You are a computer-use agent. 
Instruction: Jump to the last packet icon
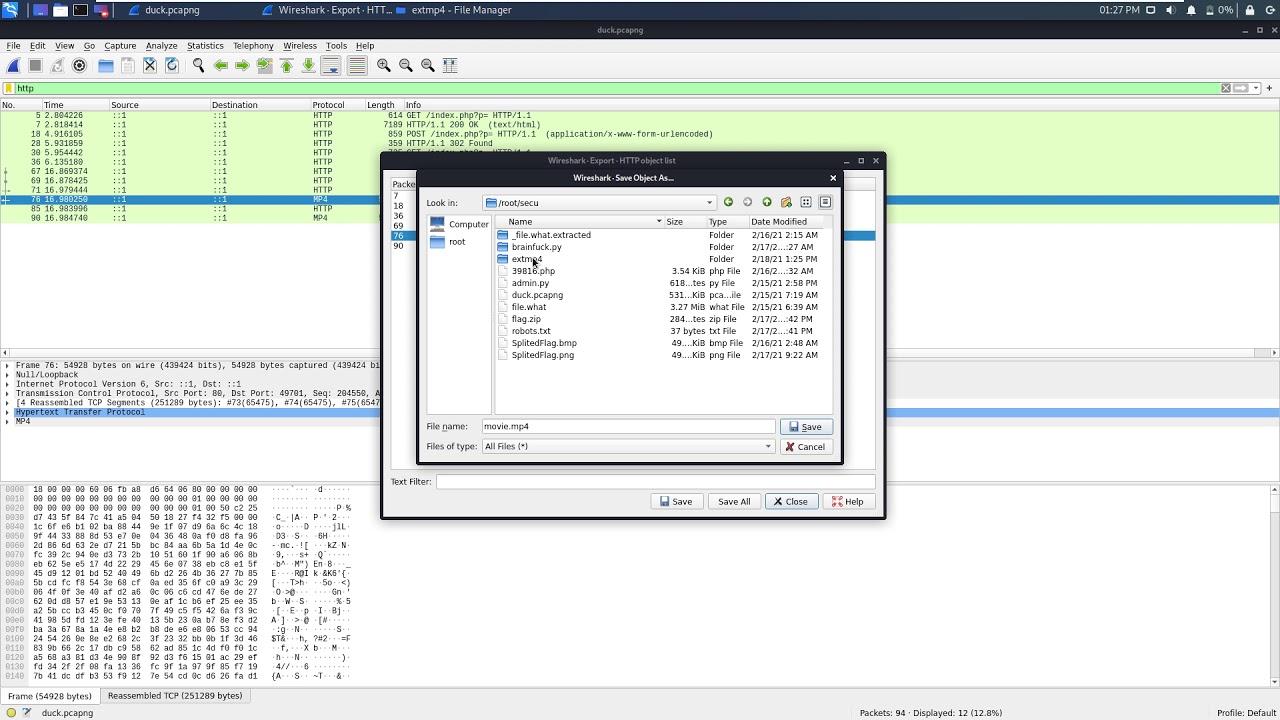(x=308, y=66)
